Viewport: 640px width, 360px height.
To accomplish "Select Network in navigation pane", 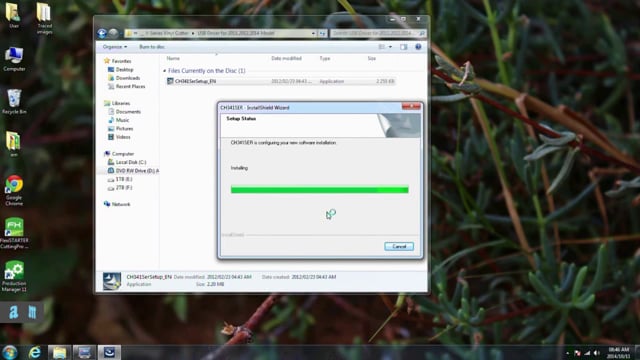I will tap(121, 204).
